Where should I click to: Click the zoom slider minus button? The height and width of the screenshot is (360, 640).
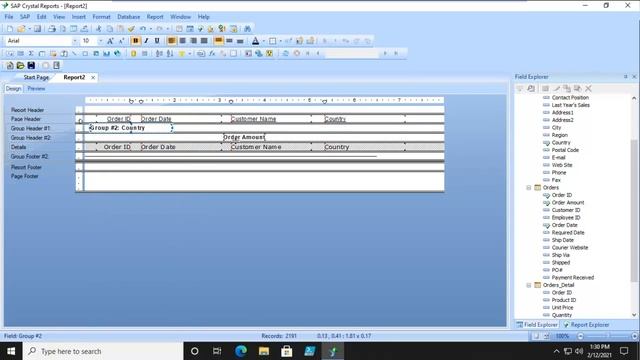pos(580,336)
